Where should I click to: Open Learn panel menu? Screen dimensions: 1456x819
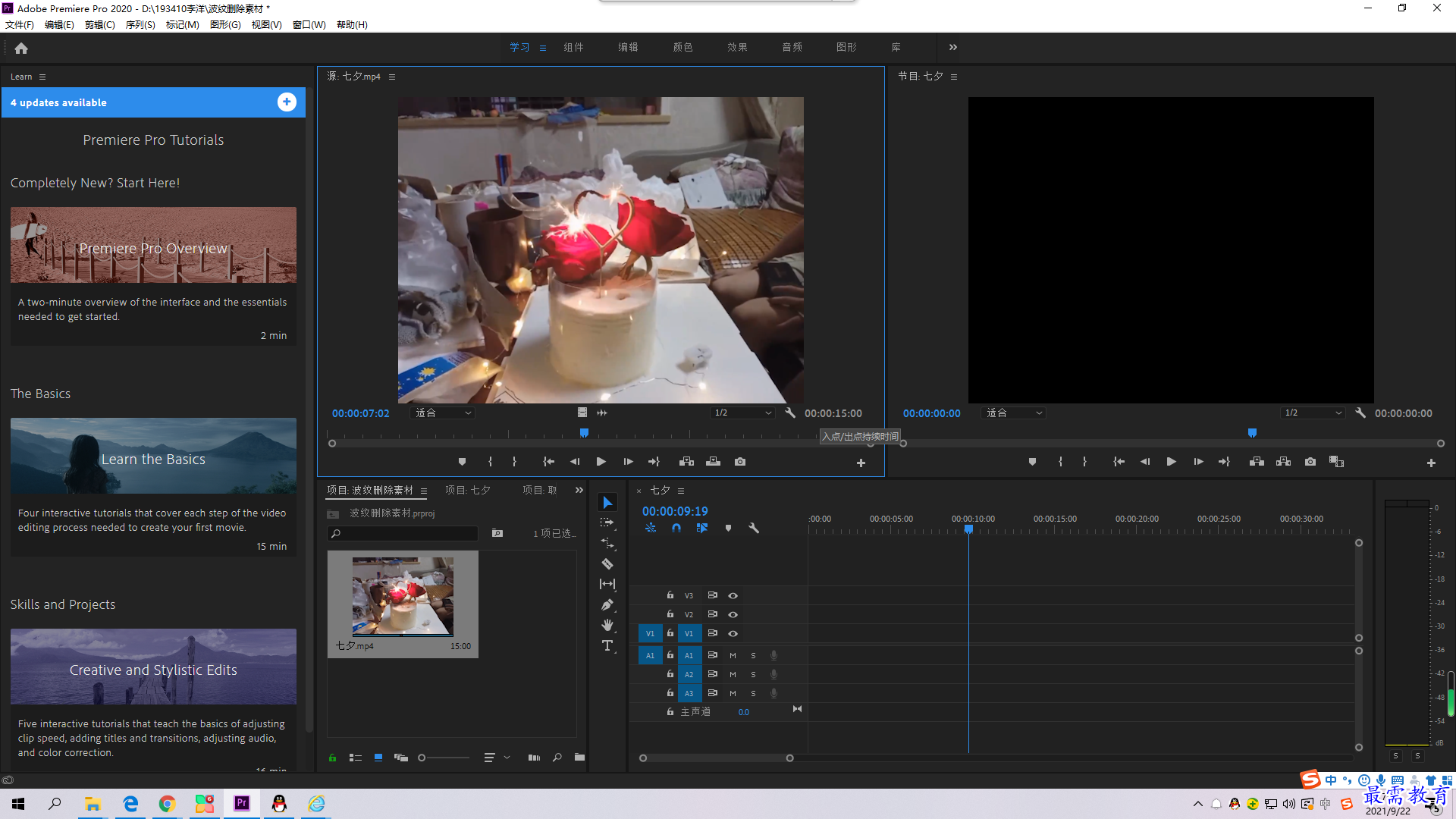click(42, 77)
